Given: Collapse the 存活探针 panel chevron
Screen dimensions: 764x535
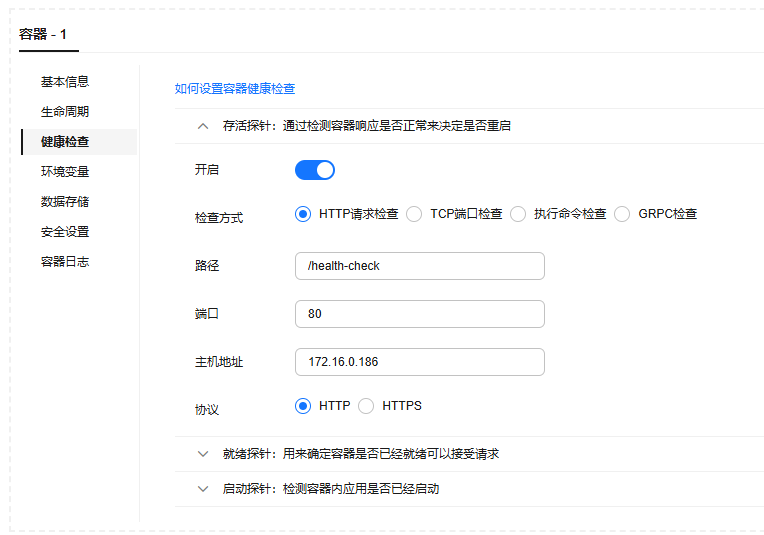Looking at the screenshot, I should coord(203,126).
